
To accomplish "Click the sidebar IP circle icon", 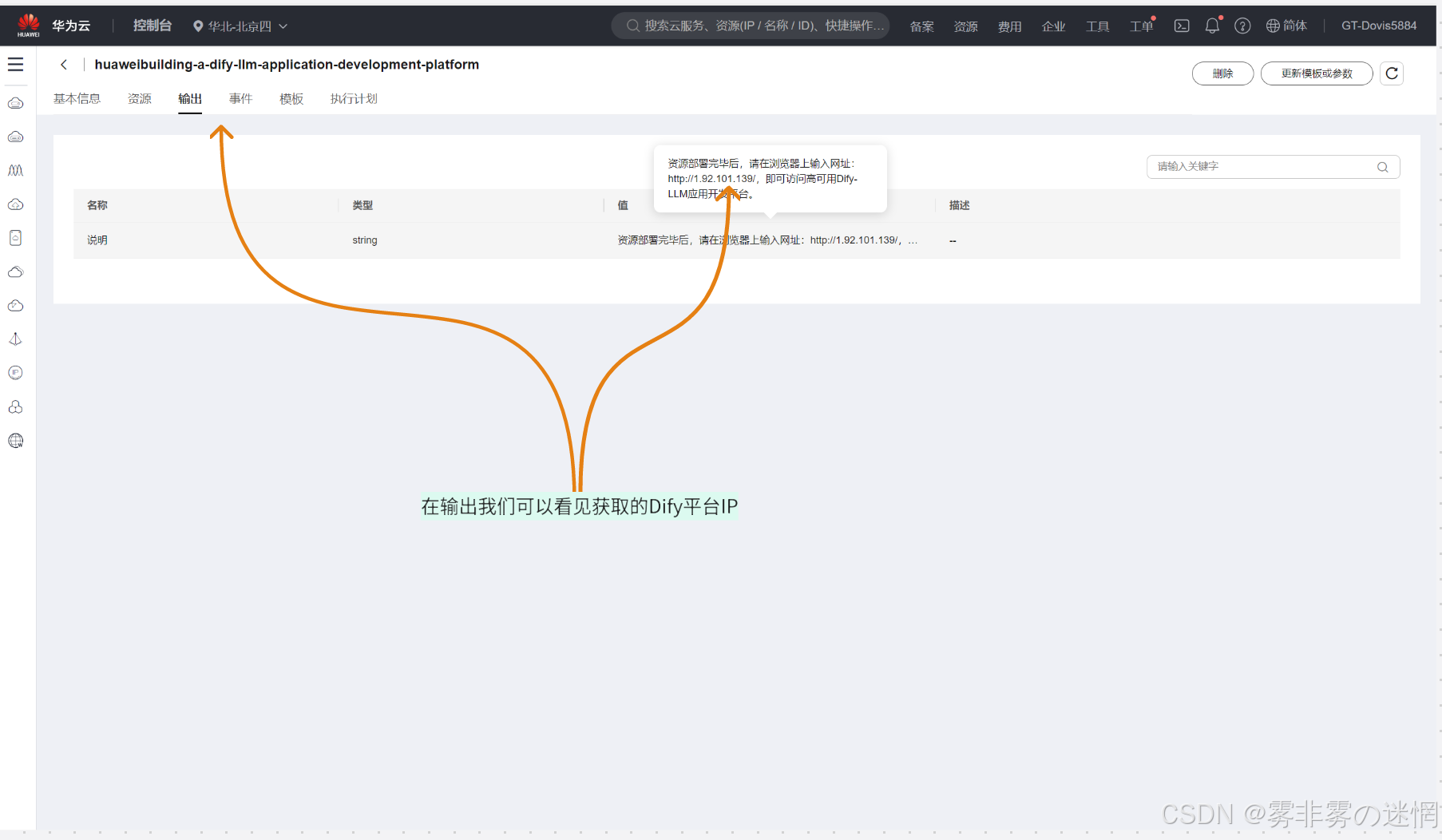I will (x=15, y=373).
